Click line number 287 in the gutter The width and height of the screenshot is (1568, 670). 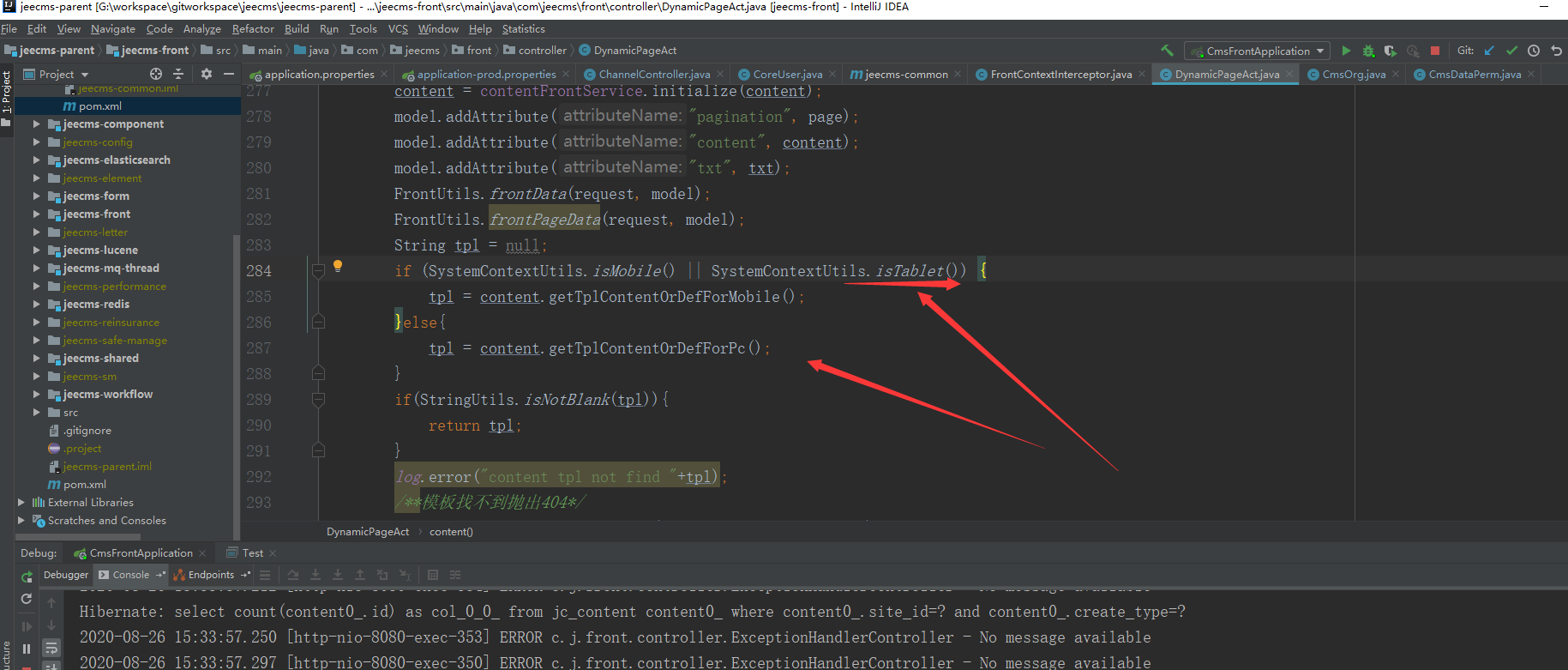259,348
